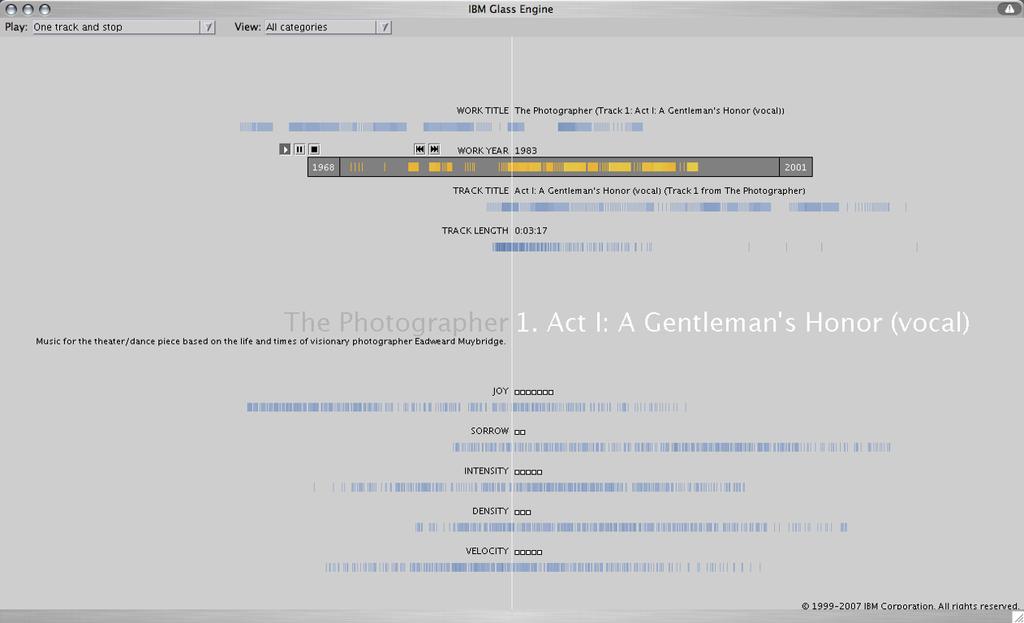Click the blue bar under SORROW
Image resolution: width=1024 pixels, height=623 pixels.
(x=672, y=447)
